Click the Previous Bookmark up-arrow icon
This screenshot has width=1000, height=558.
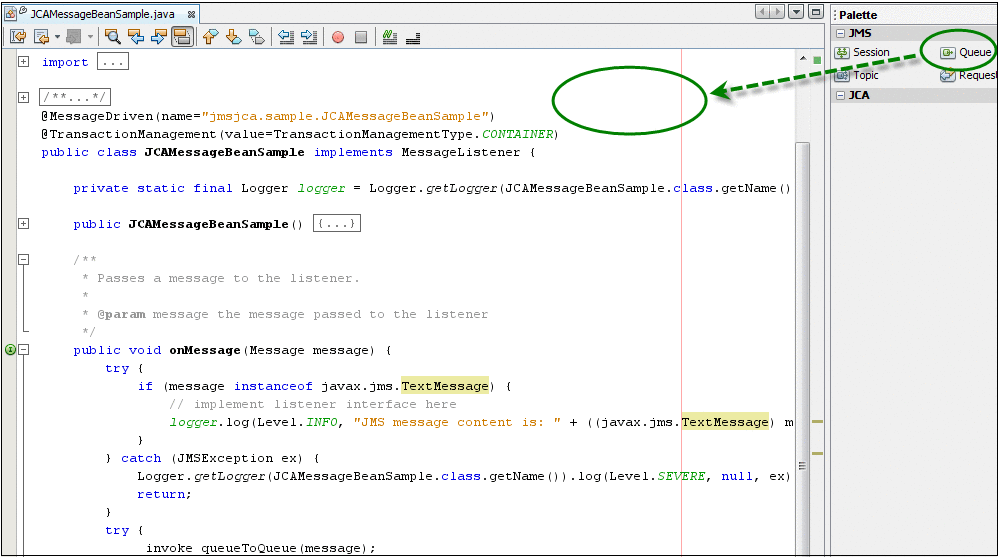210,37
